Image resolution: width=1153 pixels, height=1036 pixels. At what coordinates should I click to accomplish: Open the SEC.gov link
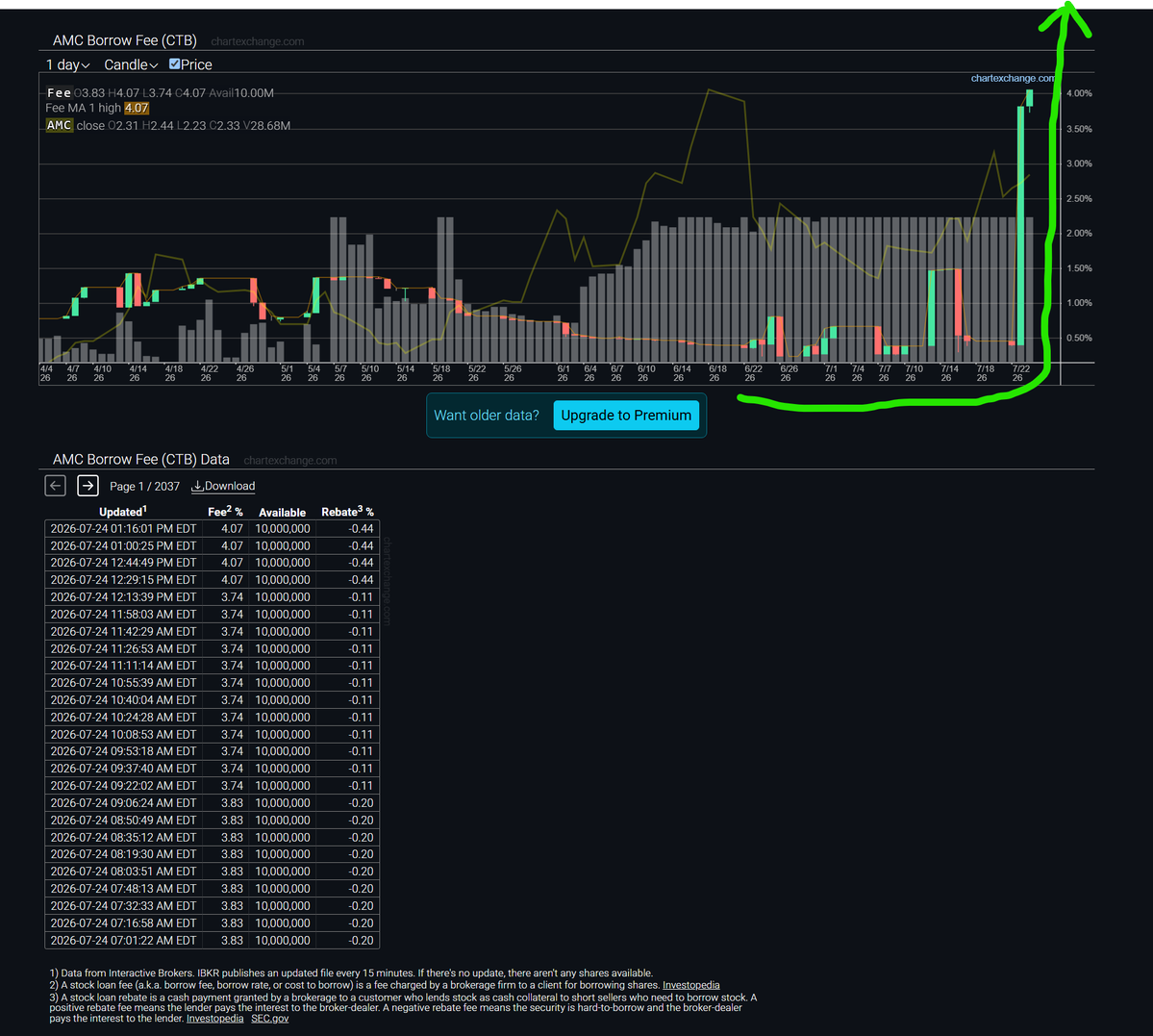pyautogui.click(x=270, y=1019)
